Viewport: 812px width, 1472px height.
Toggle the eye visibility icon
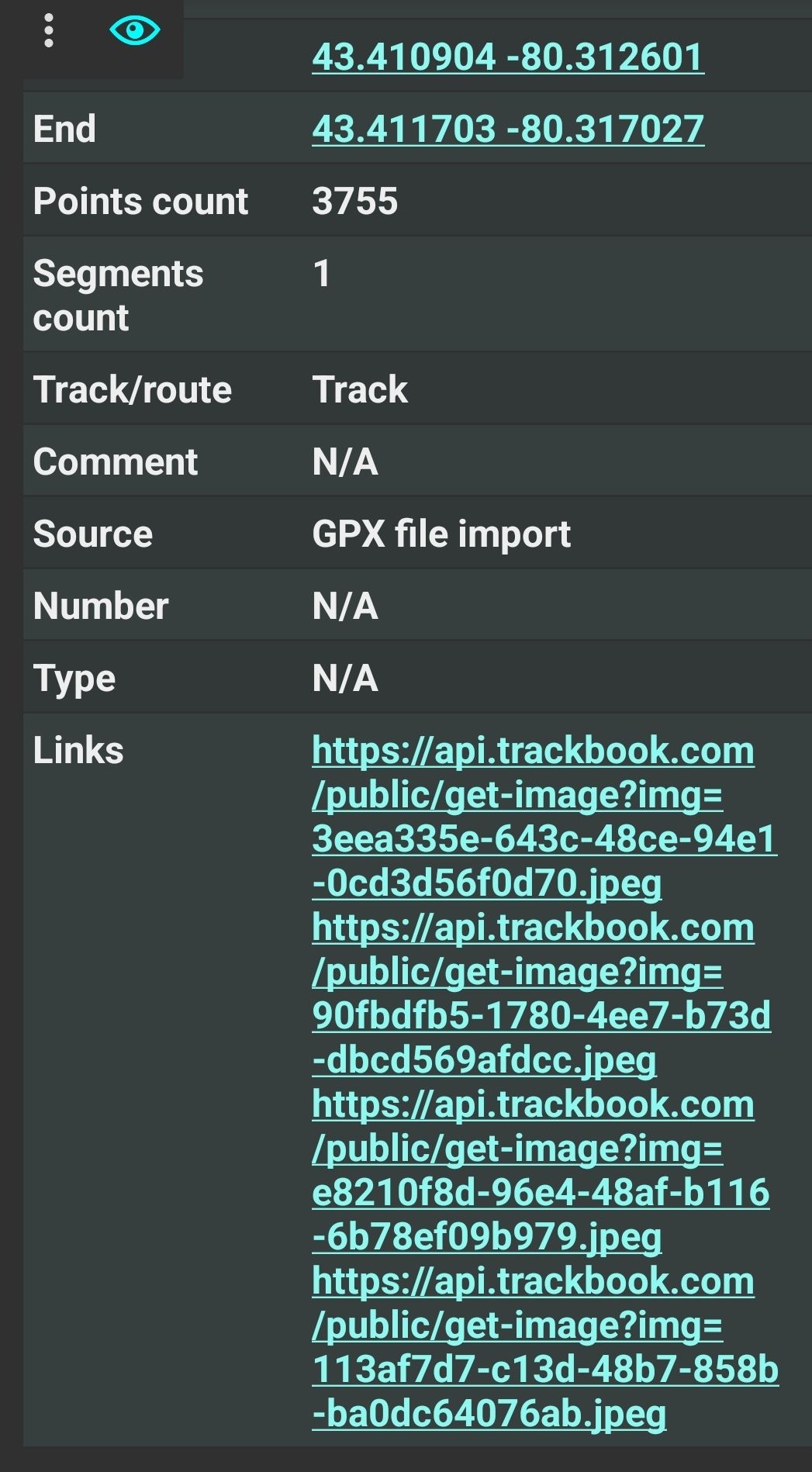coord(135,31)
